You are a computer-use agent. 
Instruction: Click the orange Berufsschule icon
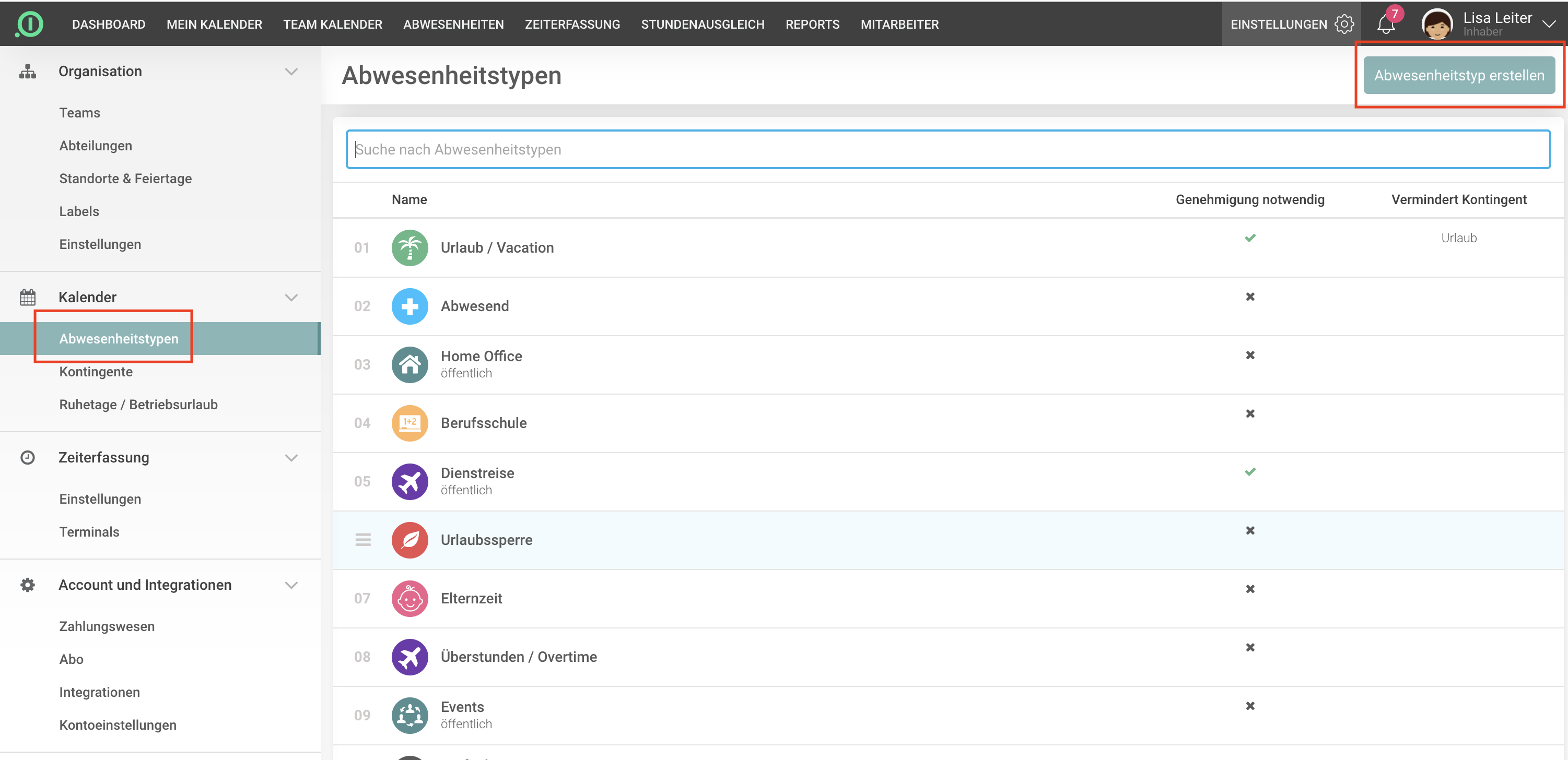[409, 423]
